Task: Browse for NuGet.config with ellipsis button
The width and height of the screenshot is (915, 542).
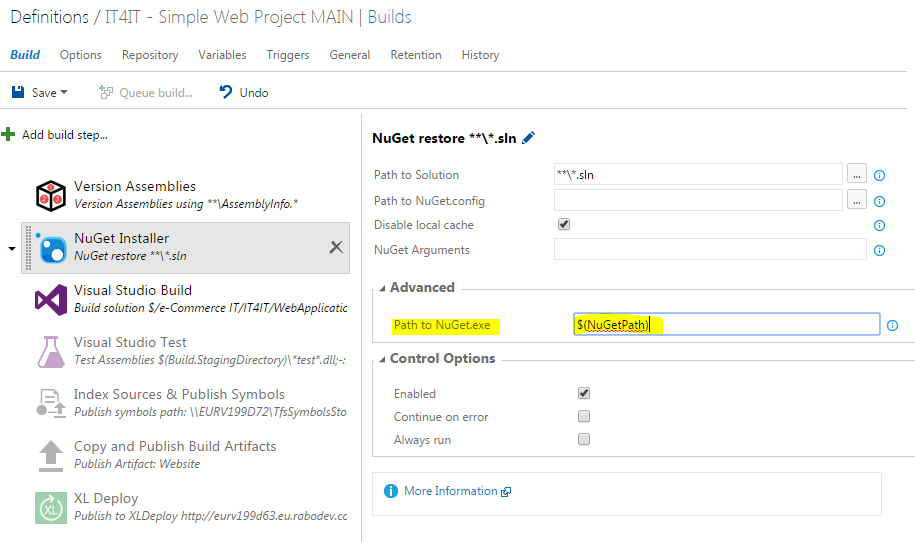Action: tap(856, 201)
